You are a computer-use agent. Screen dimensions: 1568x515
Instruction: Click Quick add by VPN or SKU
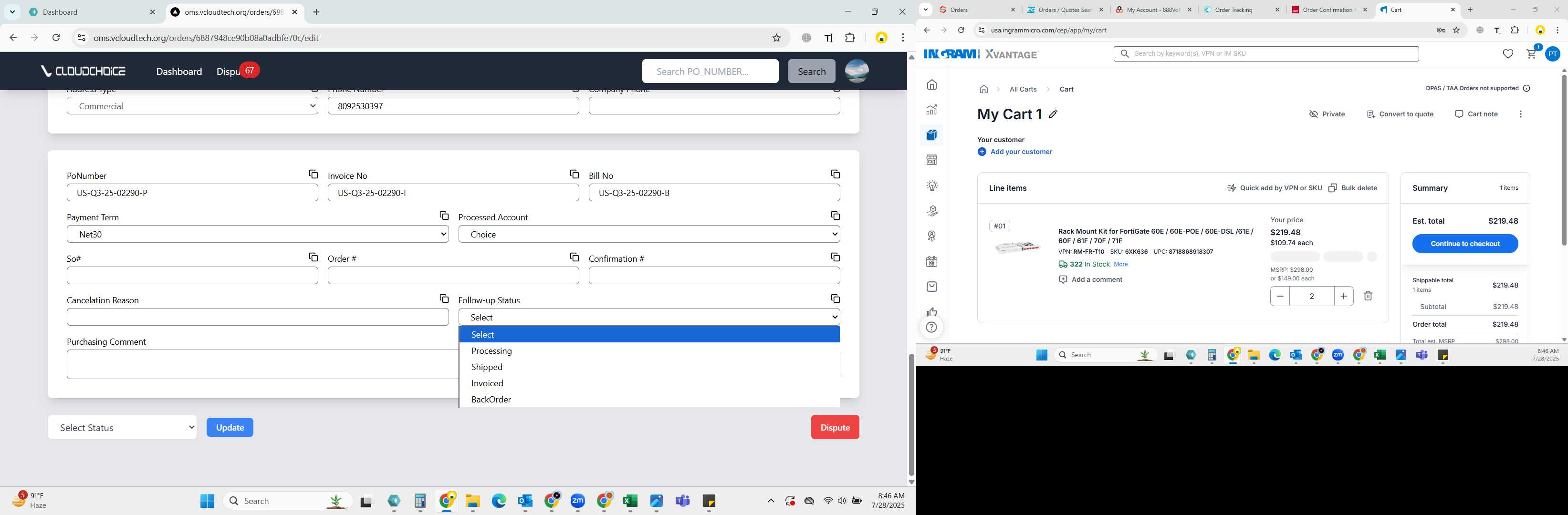(1274, 188)
